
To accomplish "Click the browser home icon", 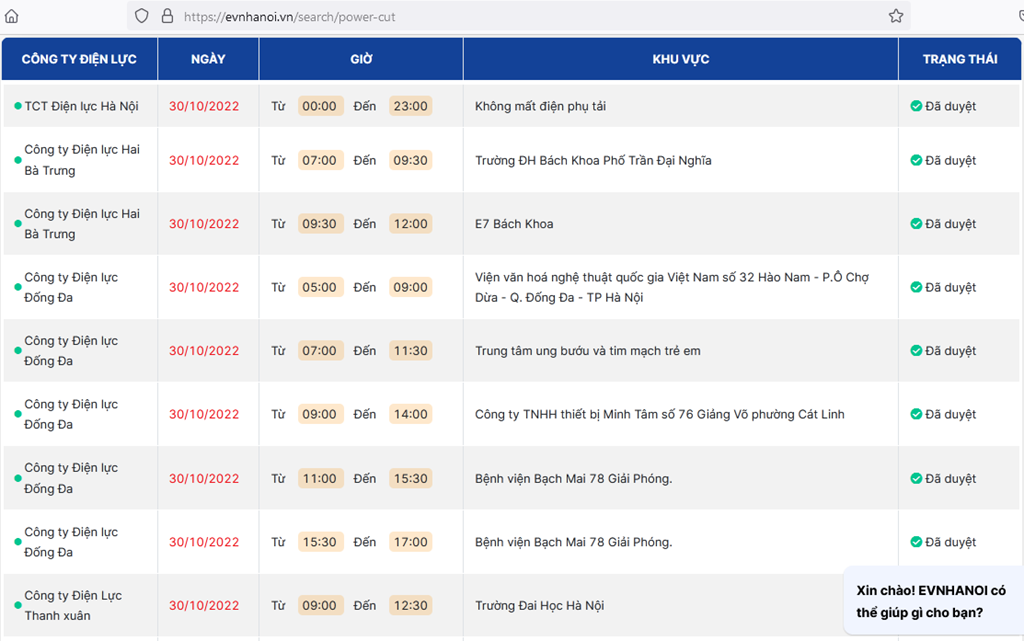I will tap(12, 16).
